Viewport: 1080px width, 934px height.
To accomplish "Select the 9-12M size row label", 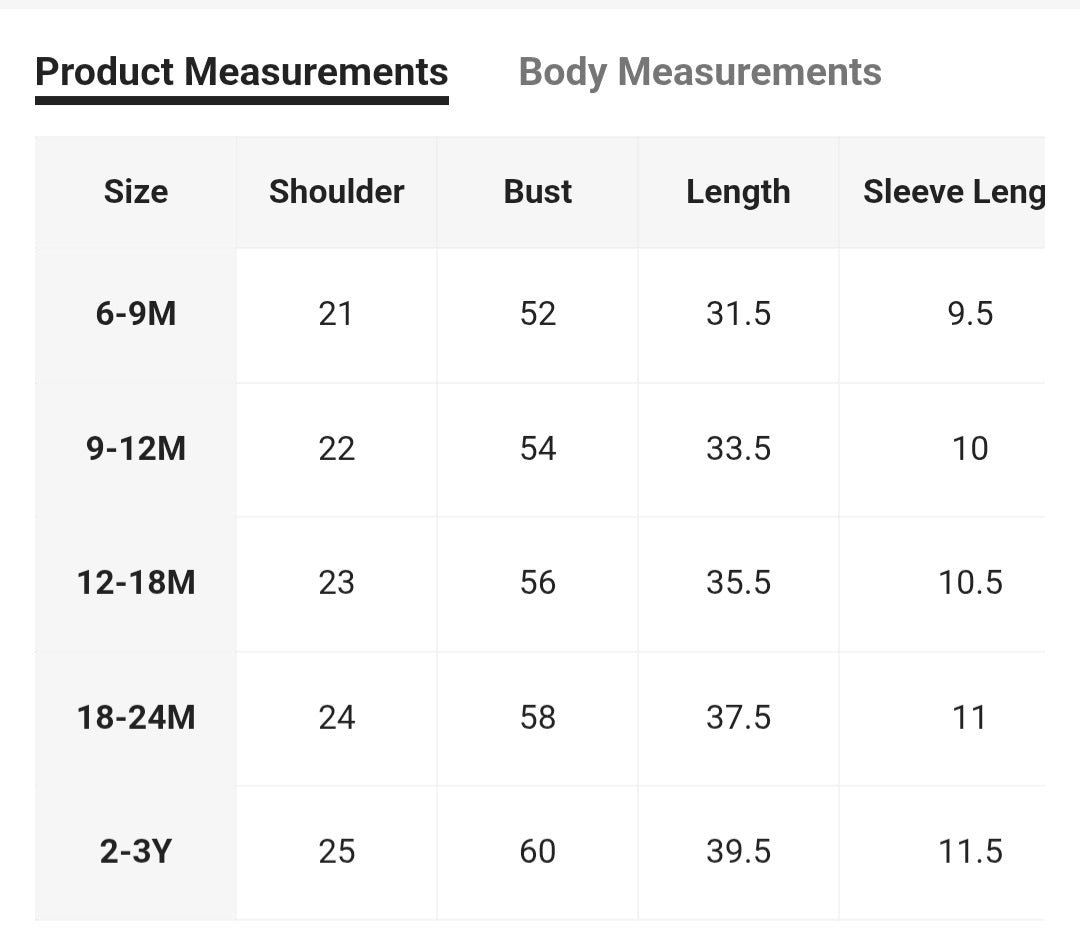I will point(136,448).
